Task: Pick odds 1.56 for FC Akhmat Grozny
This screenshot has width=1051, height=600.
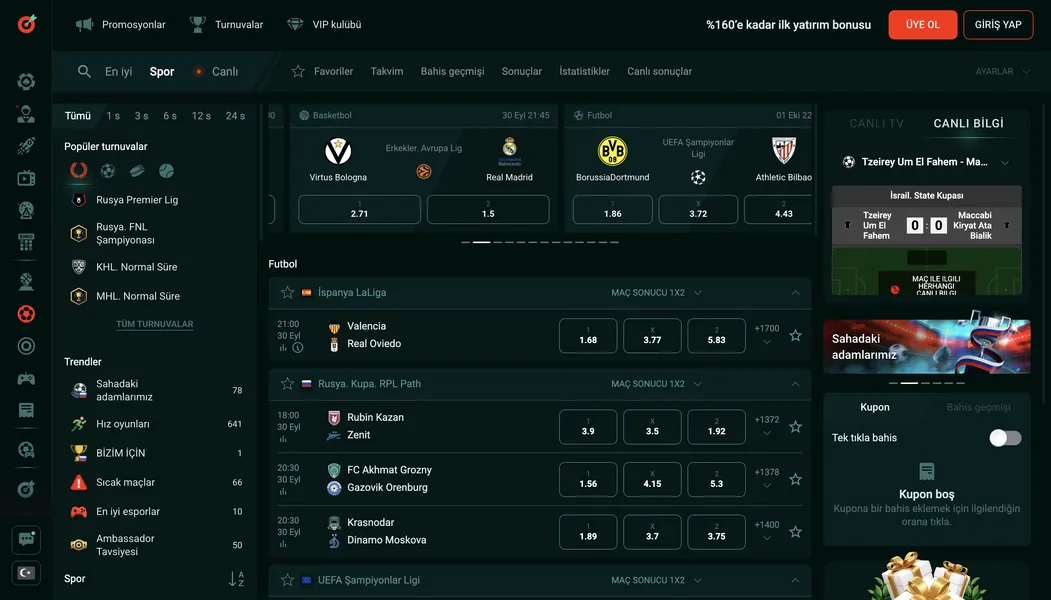Action: [x=588, y=478]
